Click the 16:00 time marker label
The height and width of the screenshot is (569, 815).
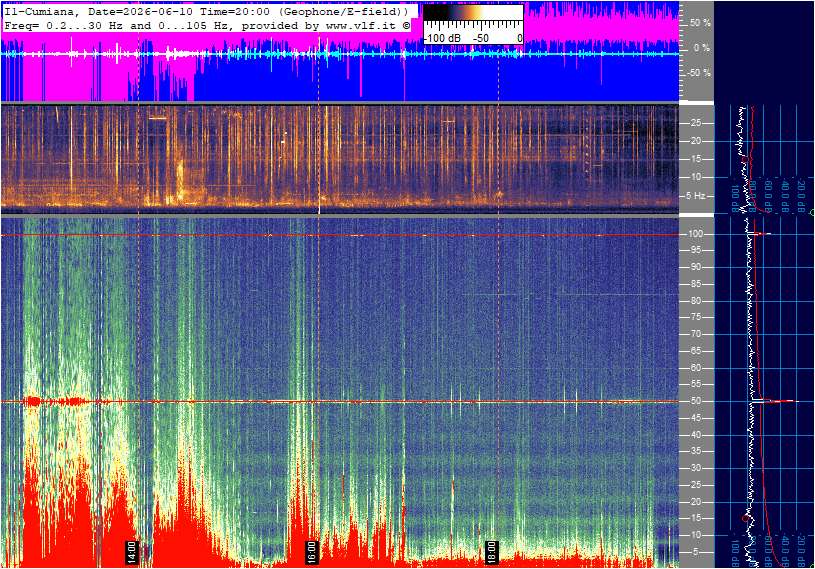coord(311,552)
